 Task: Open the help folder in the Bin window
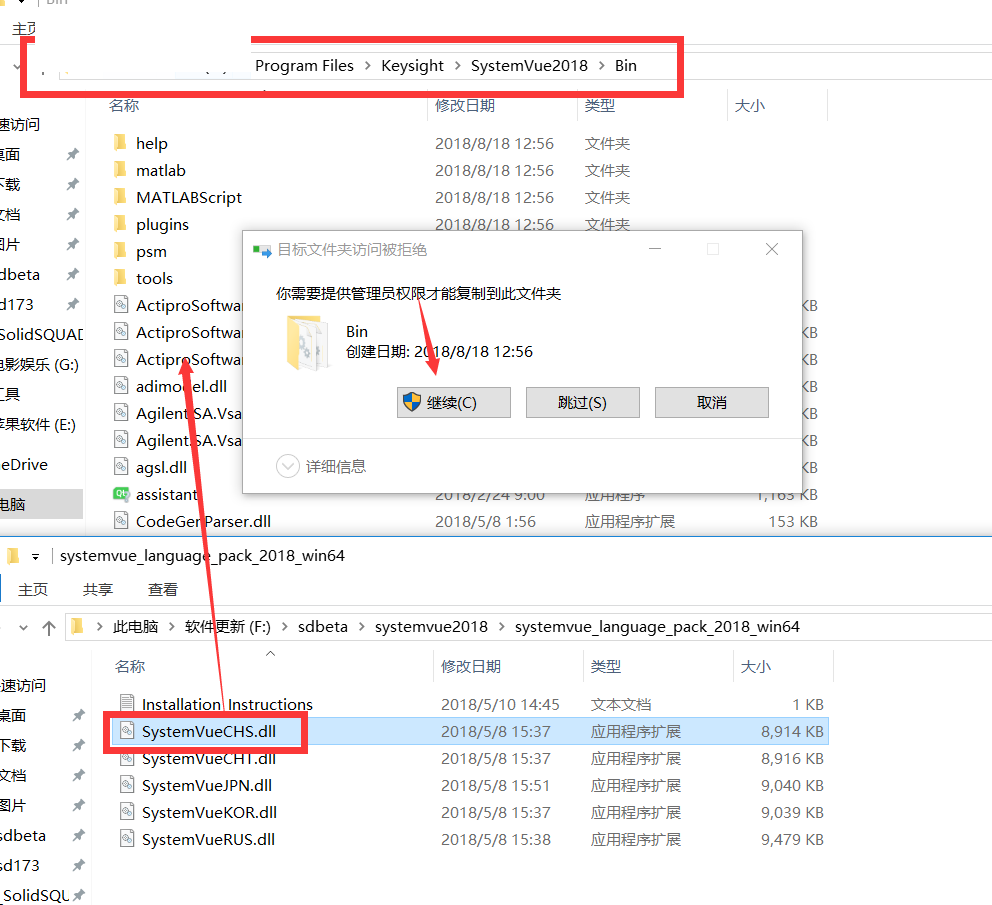[x=120, y=143]
